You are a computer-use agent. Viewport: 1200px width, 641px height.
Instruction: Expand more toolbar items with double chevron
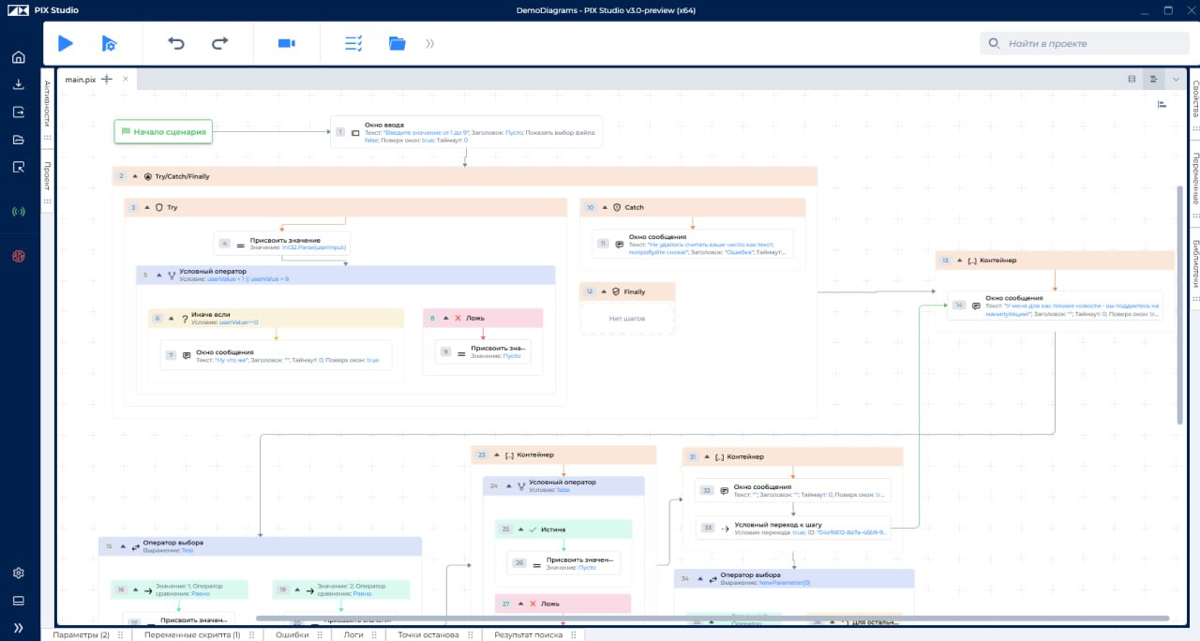click(x=430, y=43)
